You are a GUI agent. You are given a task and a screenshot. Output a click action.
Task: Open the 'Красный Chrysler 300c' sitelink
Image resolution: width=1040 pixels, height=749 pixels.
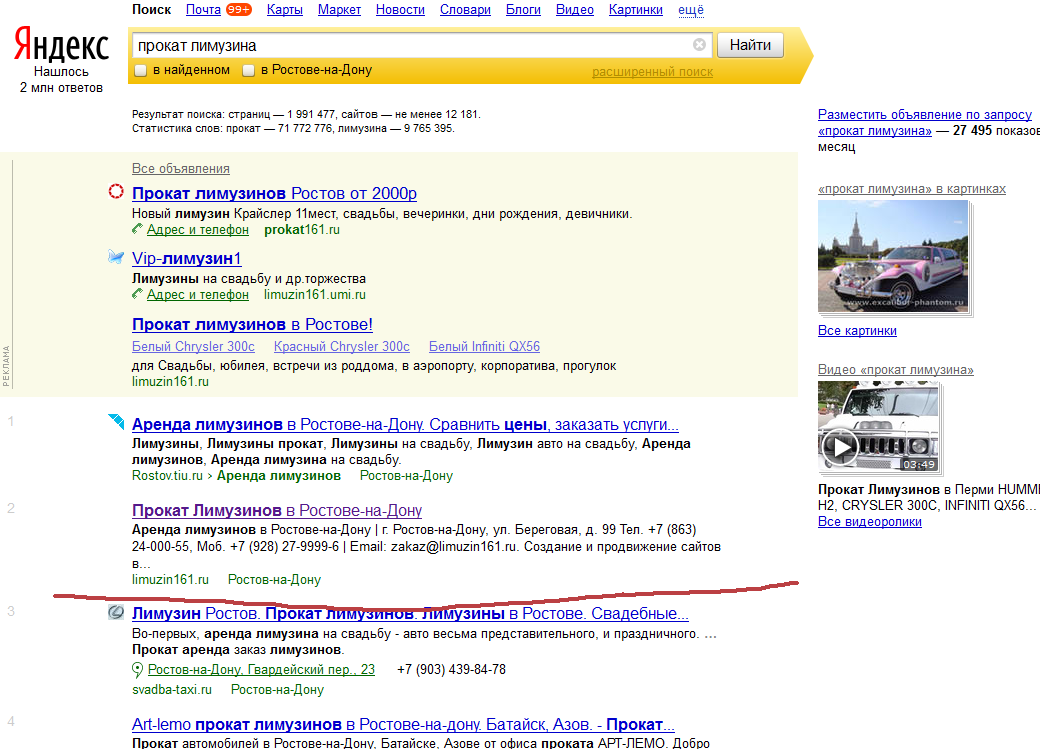[x=342, y=346]
